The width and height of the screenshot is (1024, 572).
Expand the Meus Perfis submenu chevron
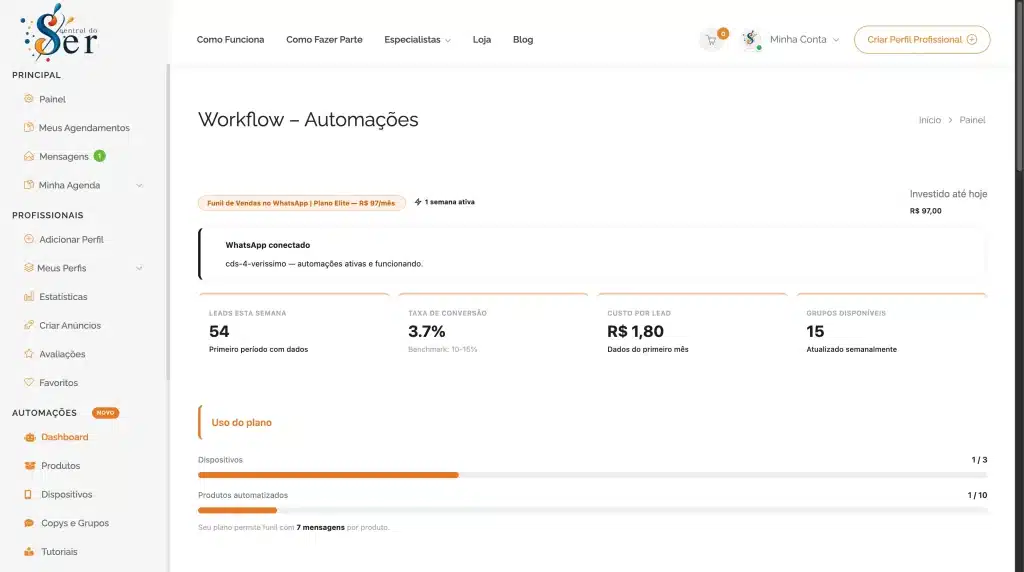139,268
